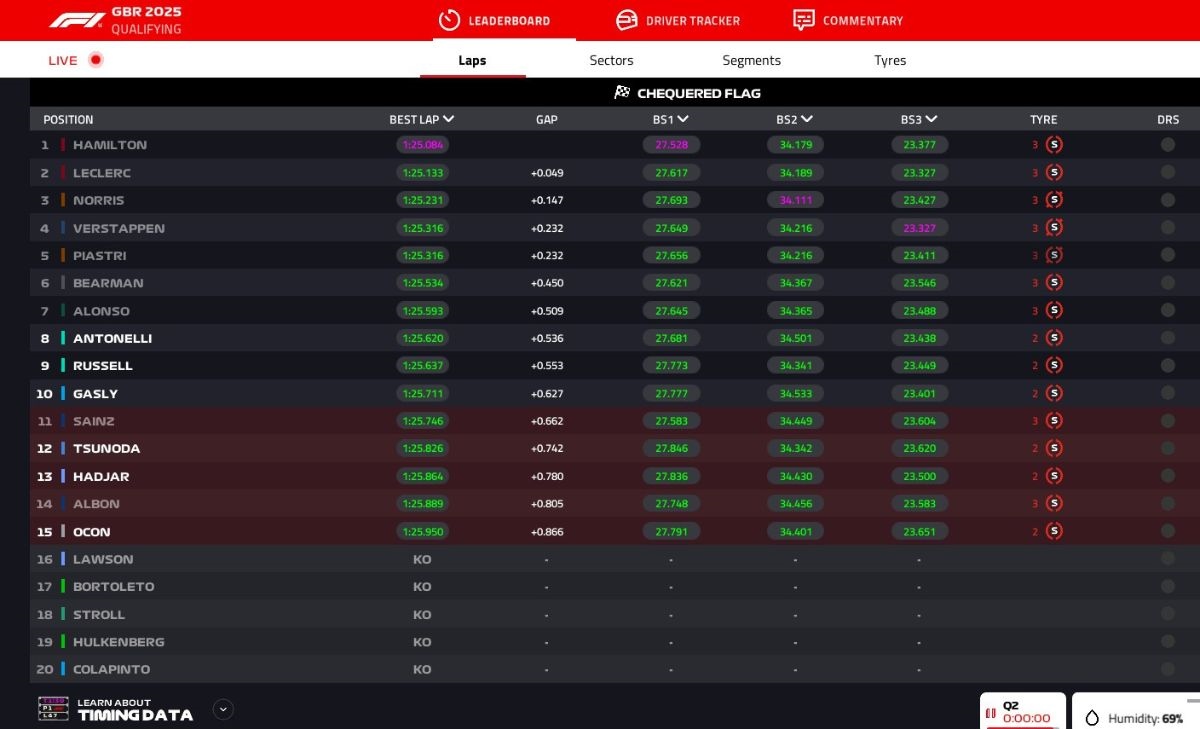
Task: Click the red LIVE indicator dot
Action: pyautogui.click(x=96, y=60)
